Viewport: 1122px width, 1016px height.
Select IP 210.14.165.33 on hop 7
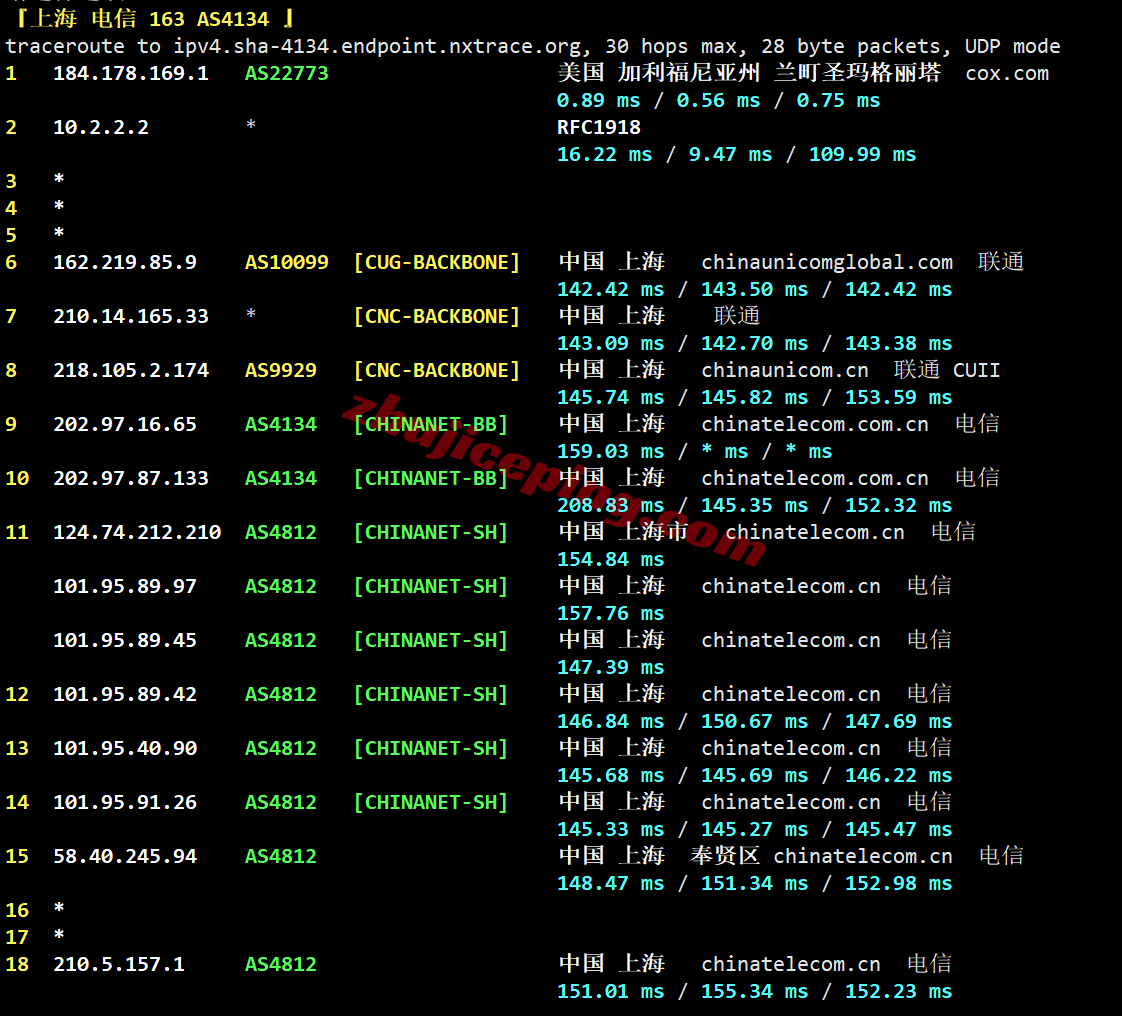tap(131, 317)
